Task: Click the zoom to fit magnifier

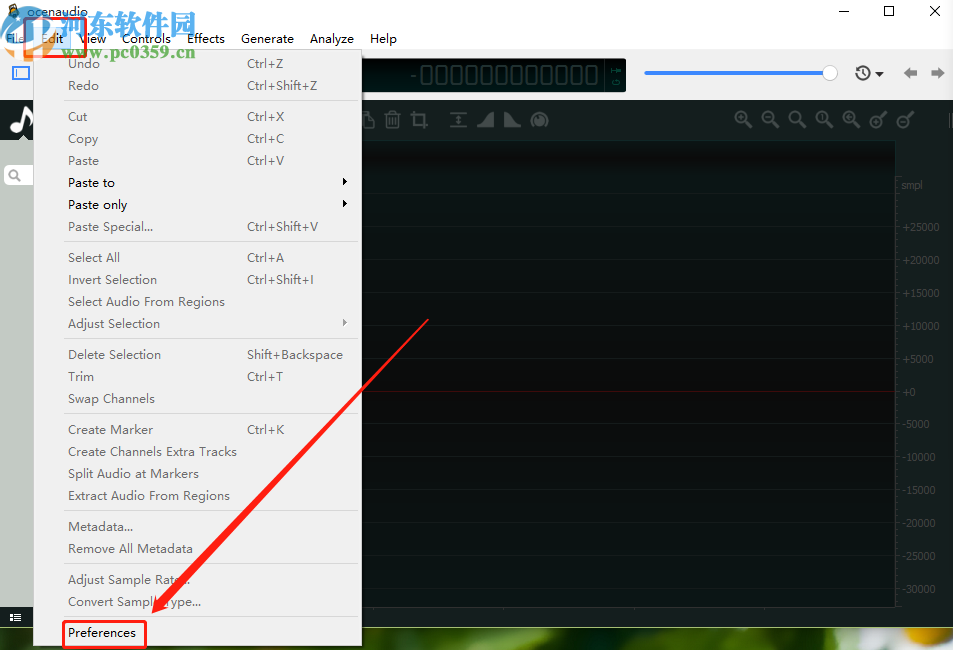Action: (x=797, y=119)
